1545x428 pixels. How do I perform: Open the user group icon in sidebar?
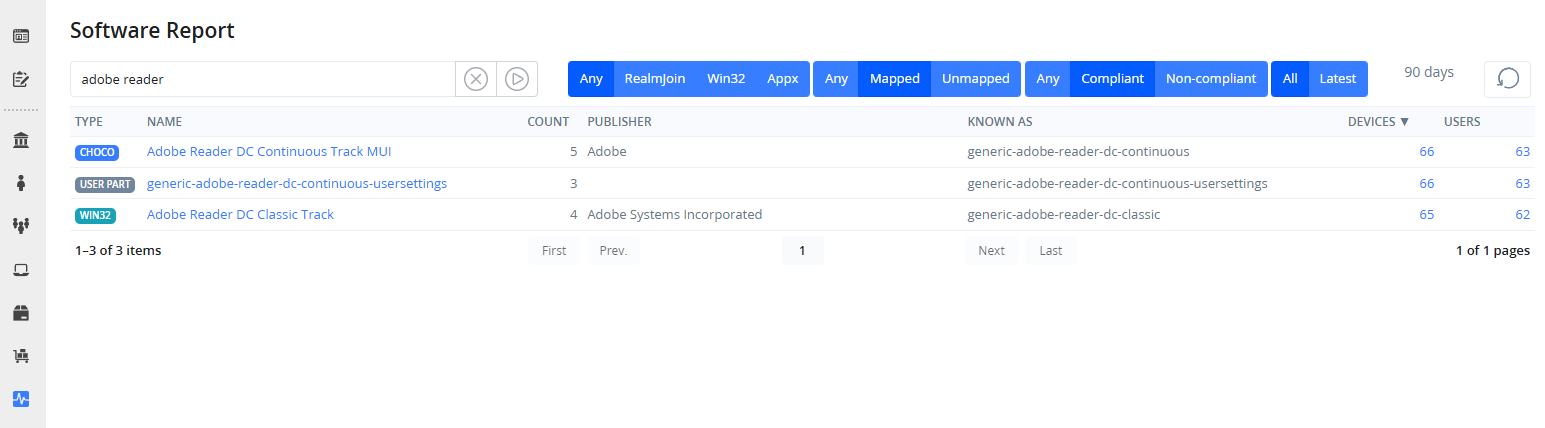(20, 226)
